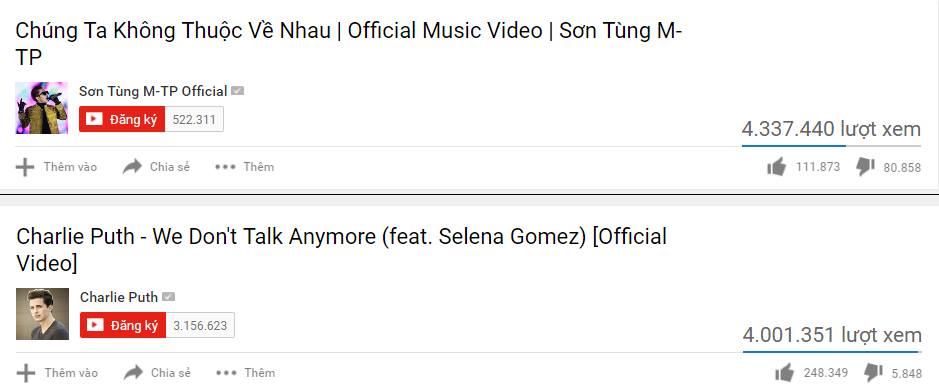Click thumbs-down icon on Charlie Puth video

(x=873, y=373)
